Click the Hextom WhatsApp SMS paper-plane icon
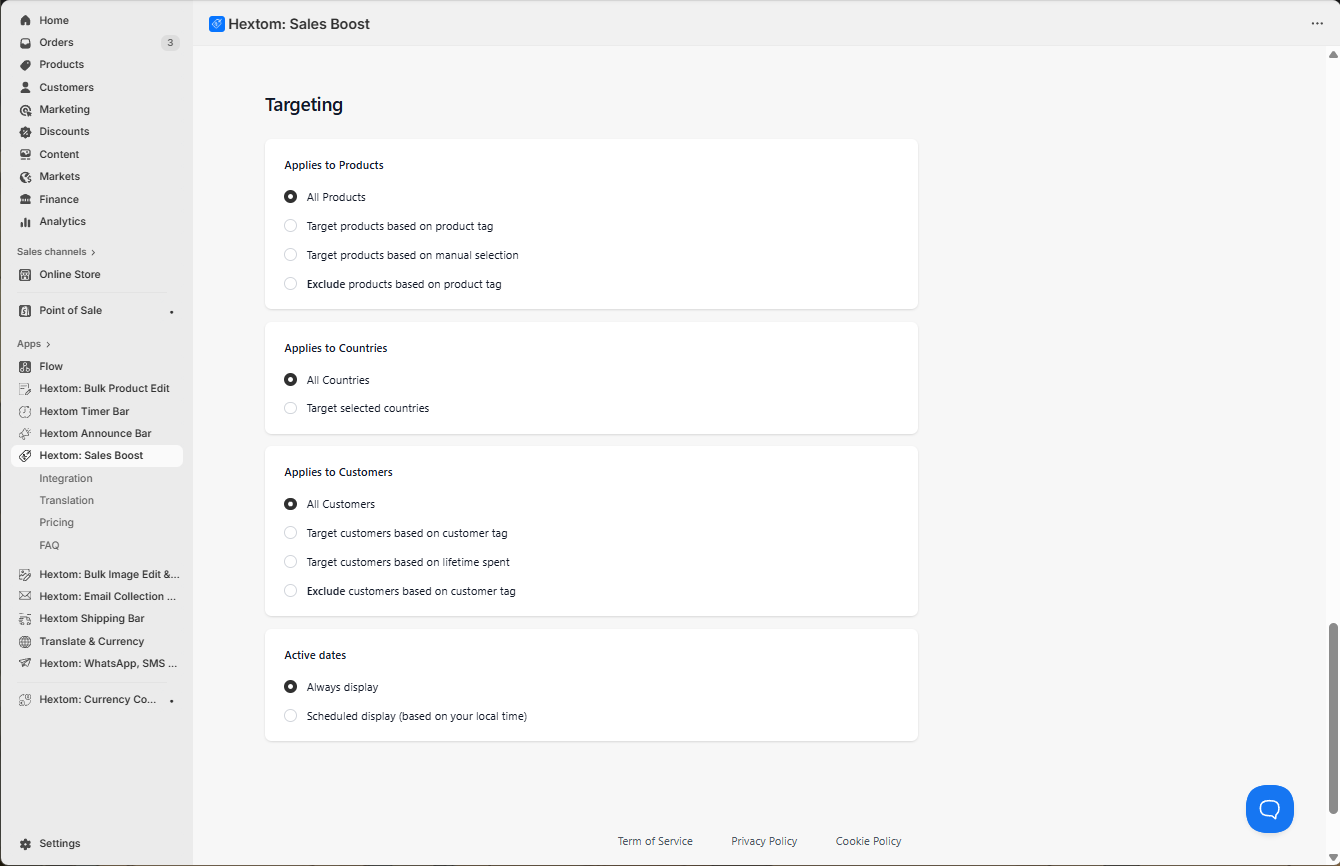This screenshot has height=866, width=1340. (x=26, y=664)
